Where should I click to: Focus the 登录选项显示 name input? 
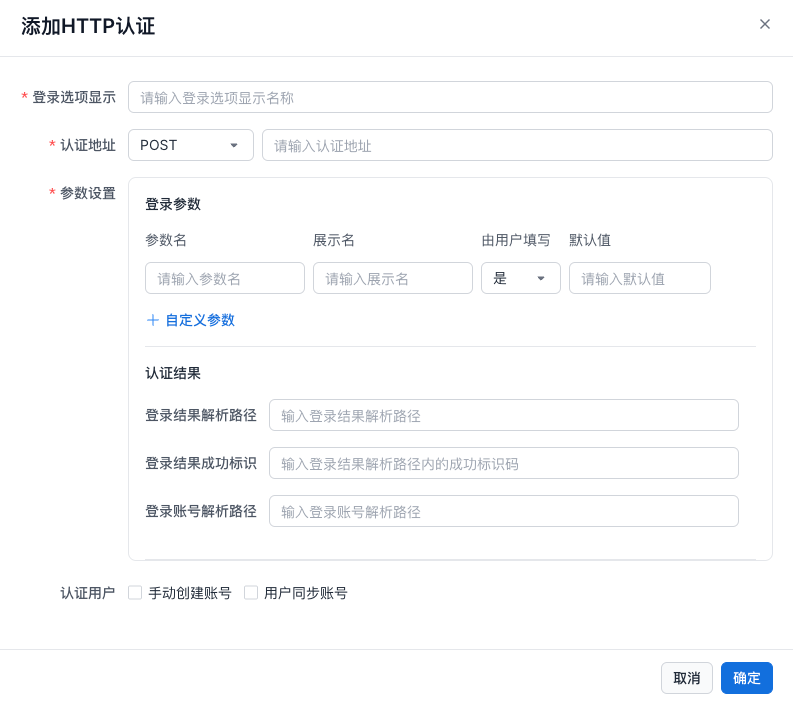point(450,97)
